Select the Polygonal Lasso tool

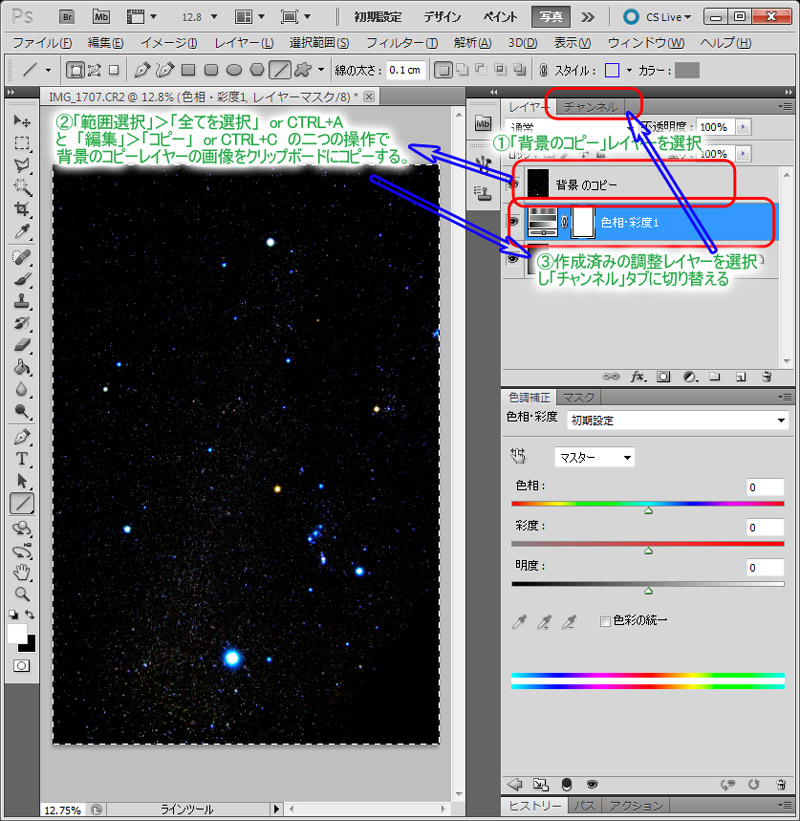[21, 165]
